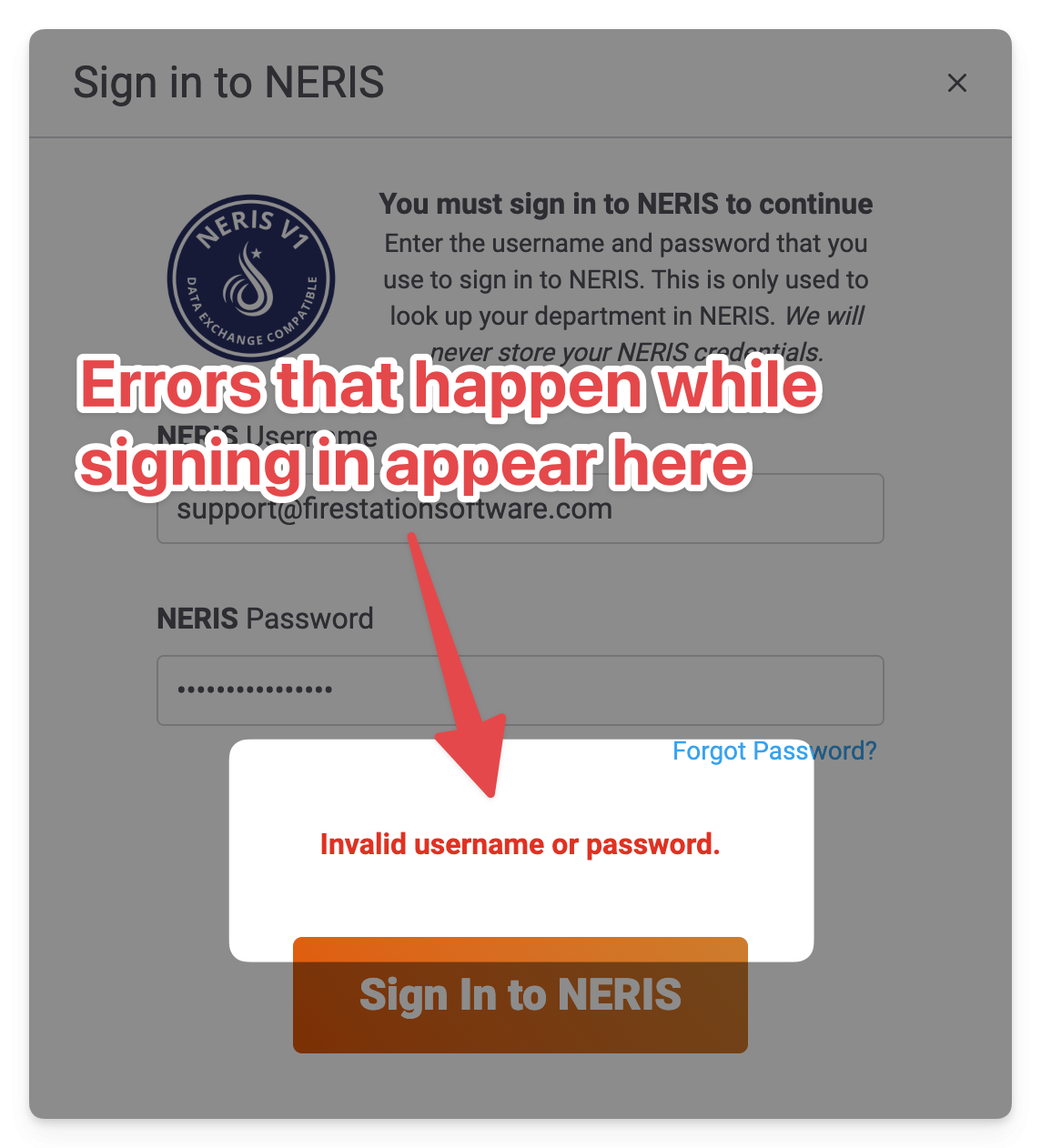Select the Invalid username or password message
The width and height of the screenshot is (1041, 1148).
point(520,844)
